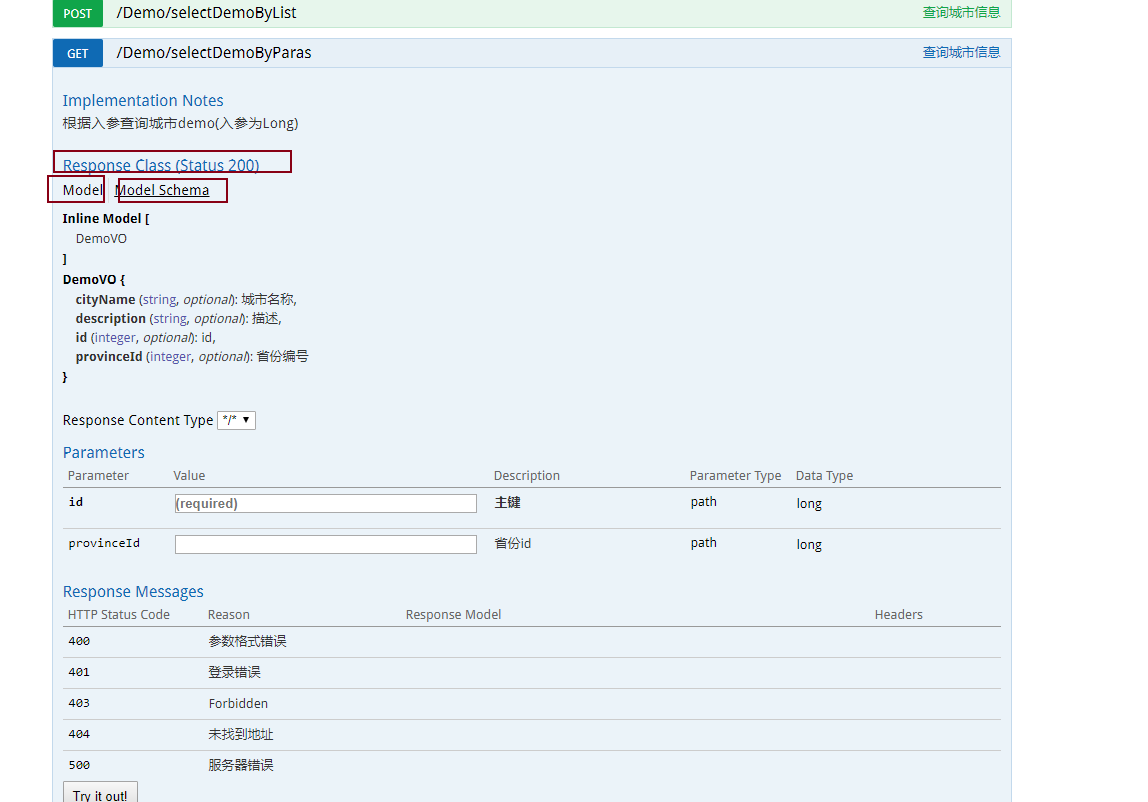Image resolution: width=1148 pixels, height=802 pixels.
Task: Click the 403 status code cell
Action: click(x=79, y=703)
